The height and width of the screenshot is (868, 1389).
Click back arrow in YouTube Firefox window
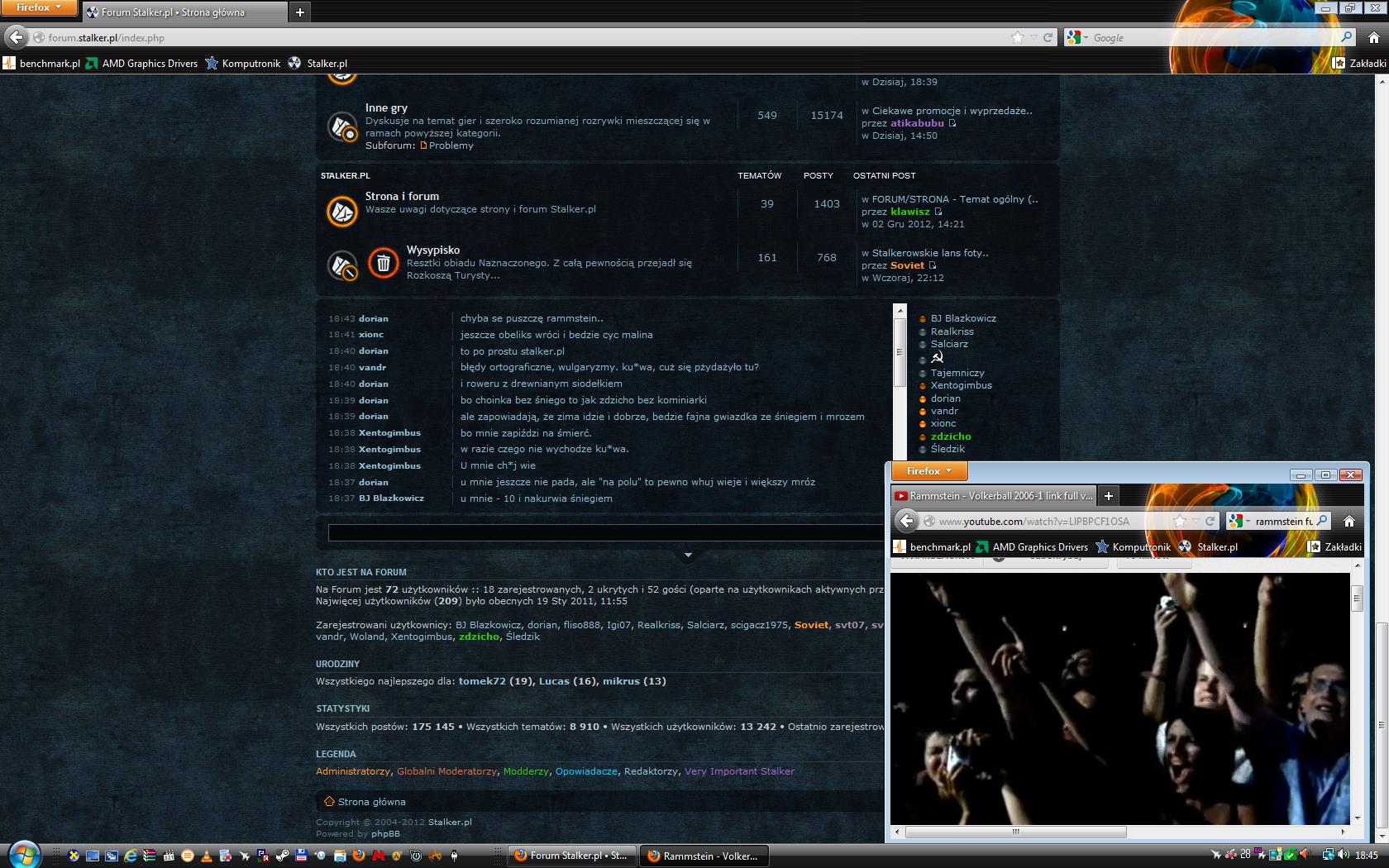click(x=907, y=520)
